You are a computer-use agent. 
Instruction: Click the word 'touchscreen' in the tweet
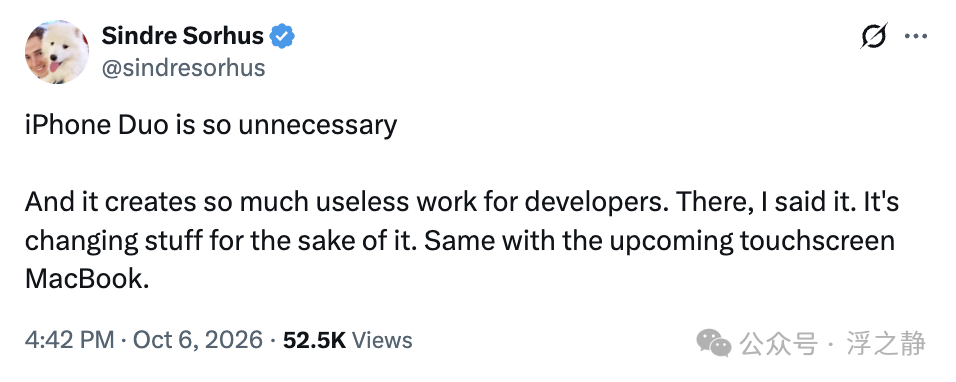(817, 241)
